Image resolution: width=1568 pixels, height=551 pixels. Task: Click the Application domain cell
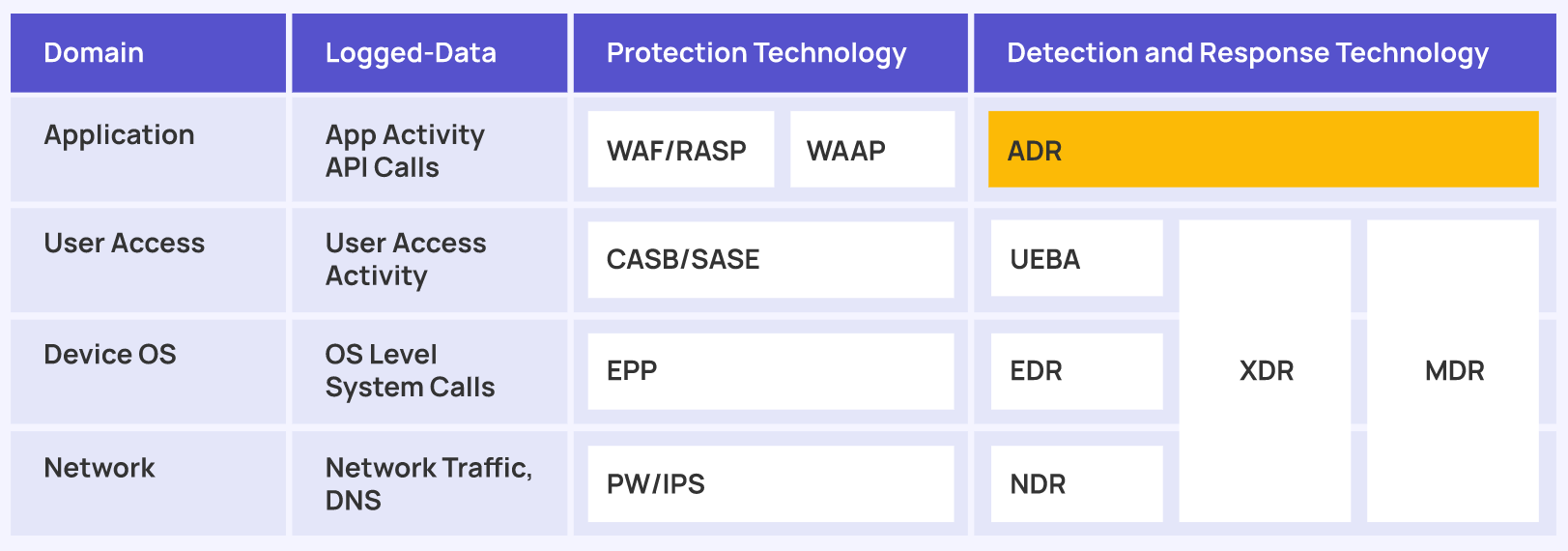(x=148, y=149)
